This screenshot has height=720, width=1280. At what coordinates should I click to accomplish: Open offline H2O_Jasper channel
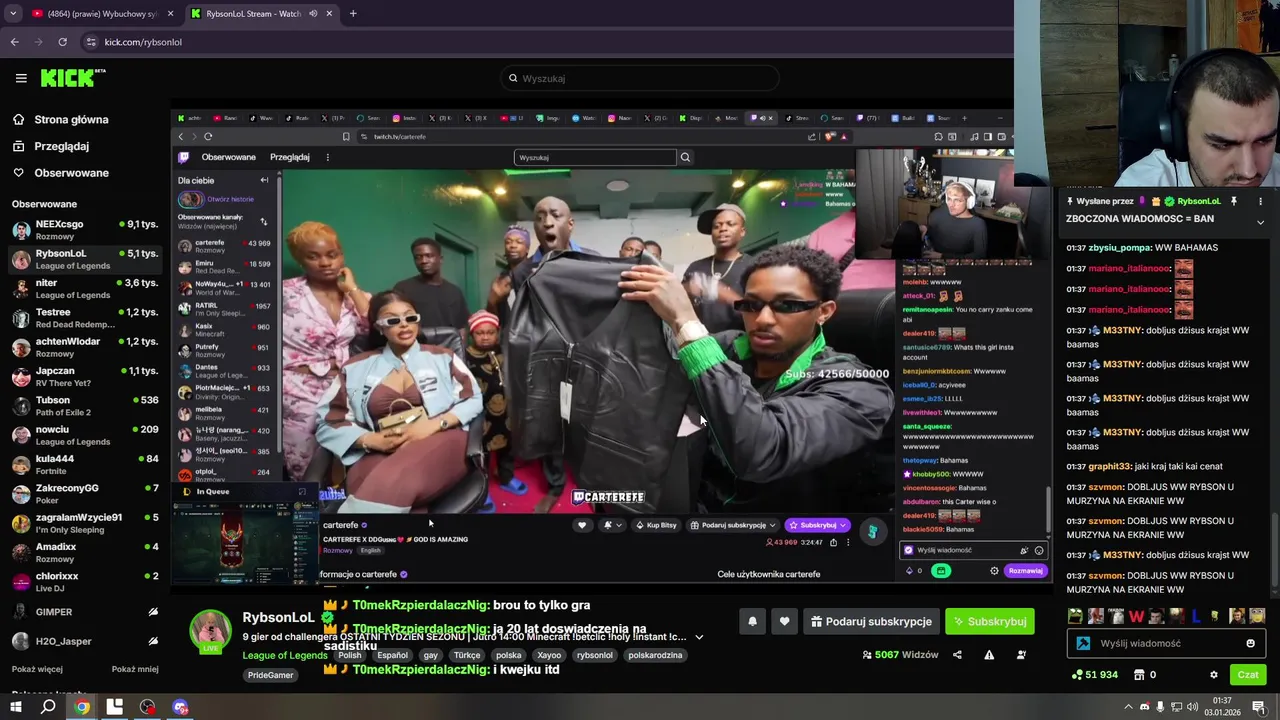click(85, 641)
